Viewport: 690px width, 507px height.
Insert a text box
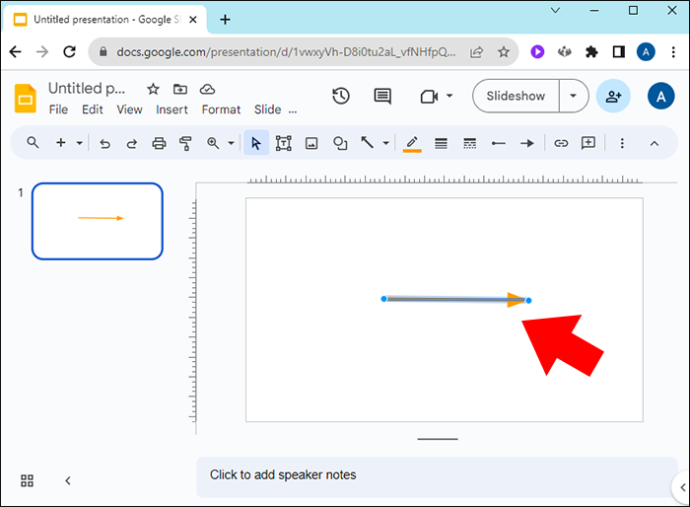click(283, 143)
